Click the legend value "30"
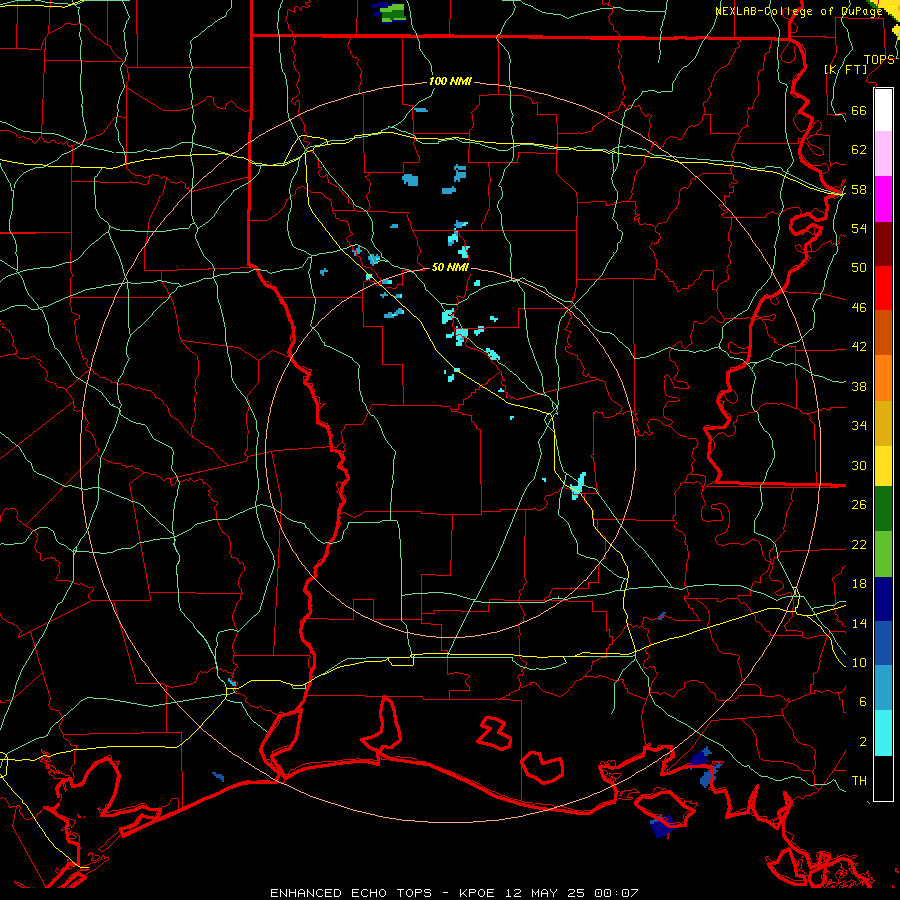Screen dimensions: 900x900 pos(859,465)
